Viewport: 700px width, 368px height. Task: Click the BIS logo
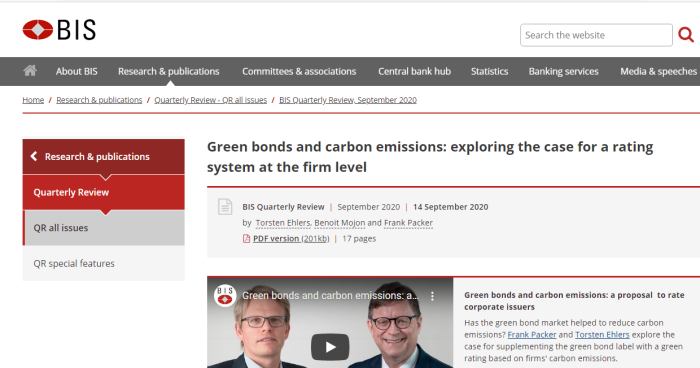[x=59, y=30]
